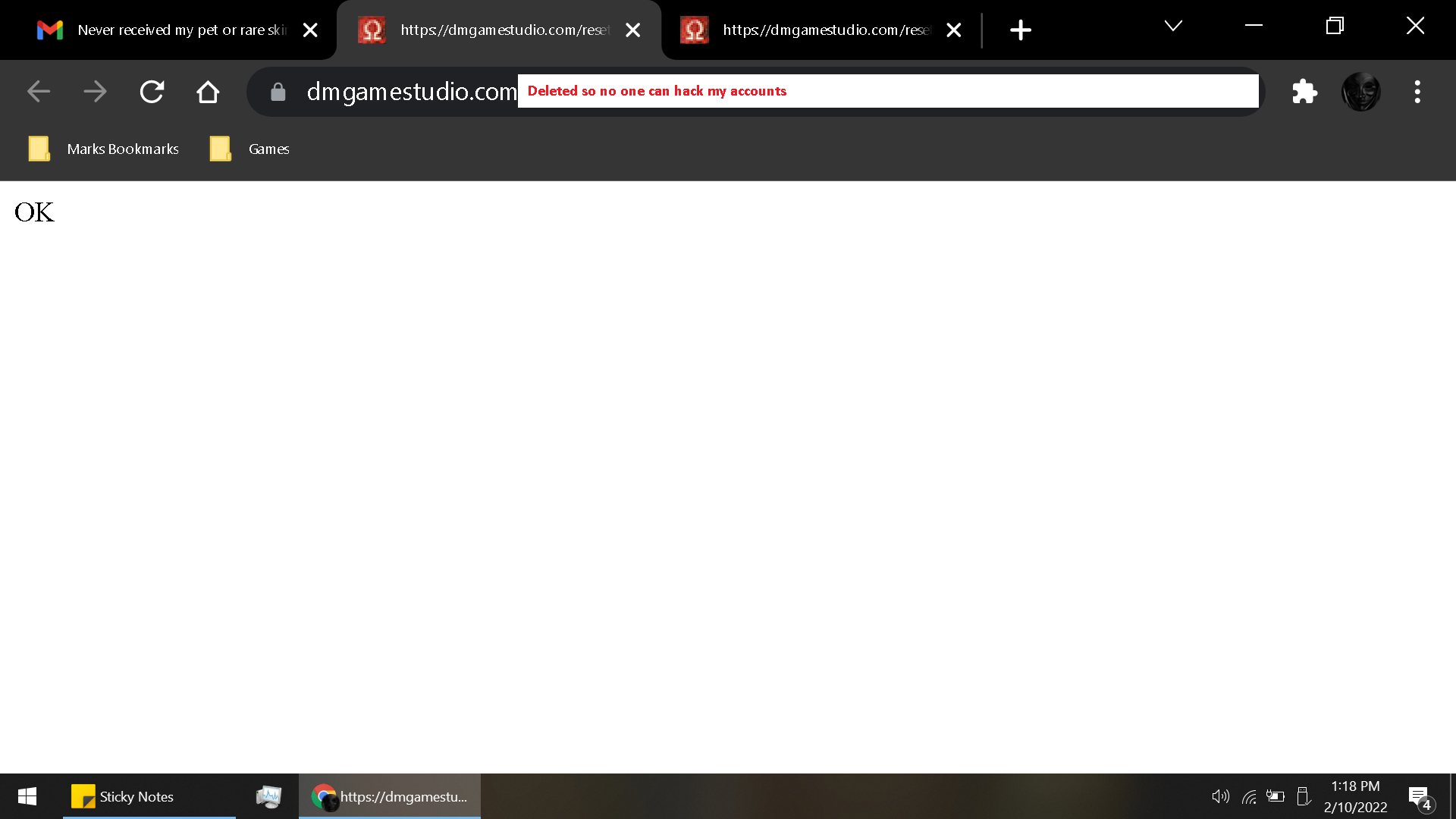
Task: Click the OK text on page
Action: pyautogui.click(x=34, y=212)
